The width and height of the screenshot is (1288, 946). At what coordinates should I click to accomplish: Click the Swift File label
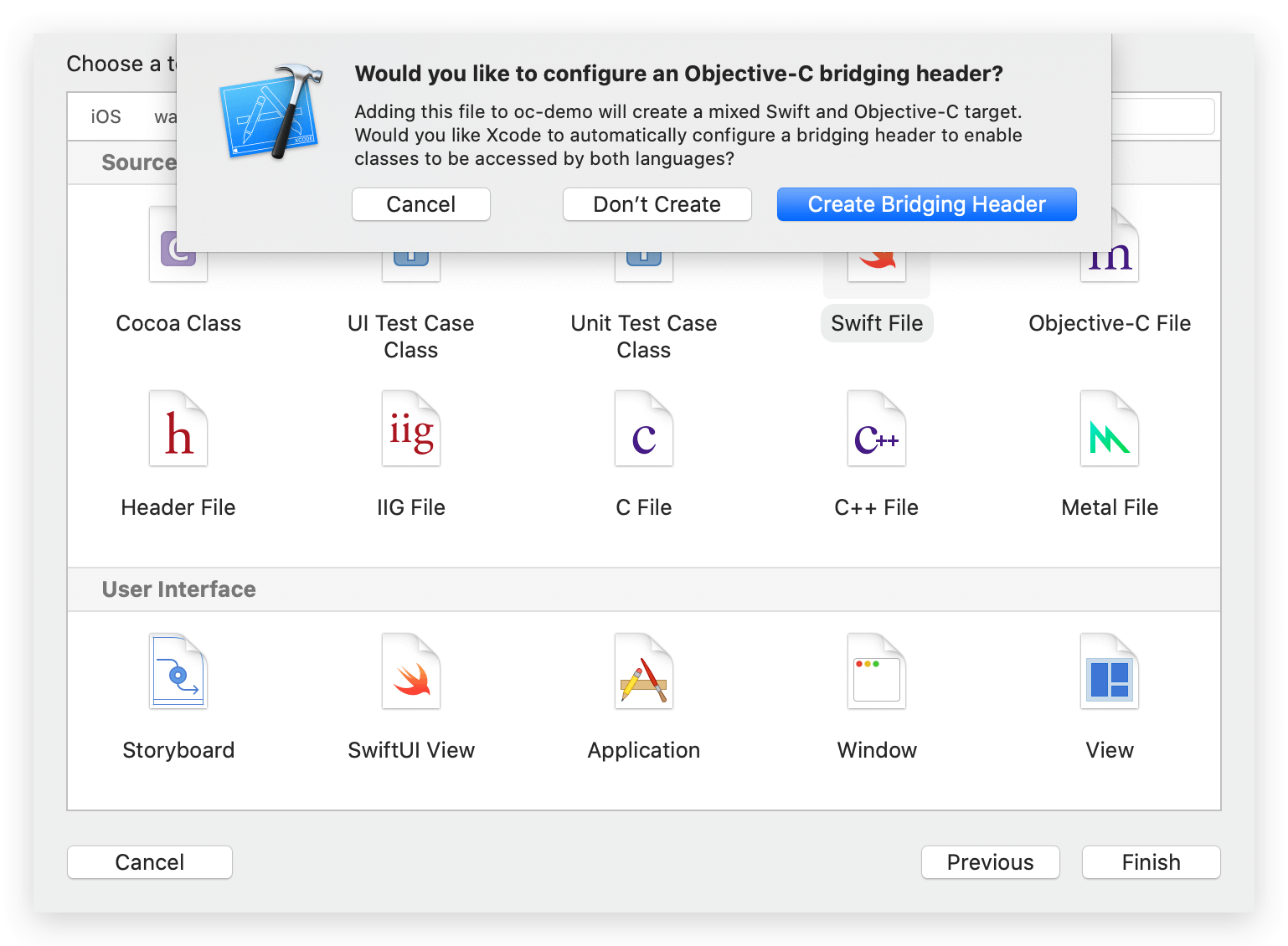pyautogui.click(x=877, y=323)
